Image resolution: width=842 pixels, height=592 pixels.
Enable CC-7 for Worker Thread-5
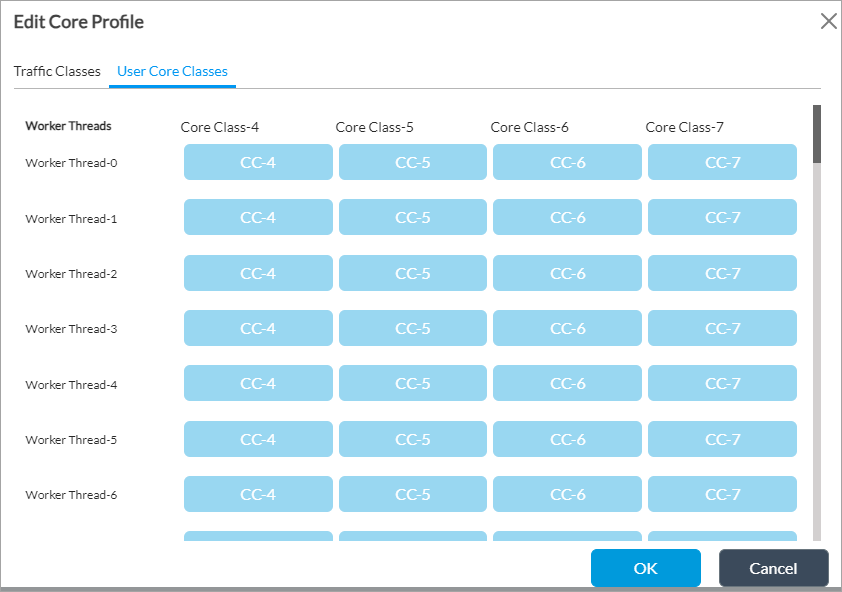[x=722, y=439]
